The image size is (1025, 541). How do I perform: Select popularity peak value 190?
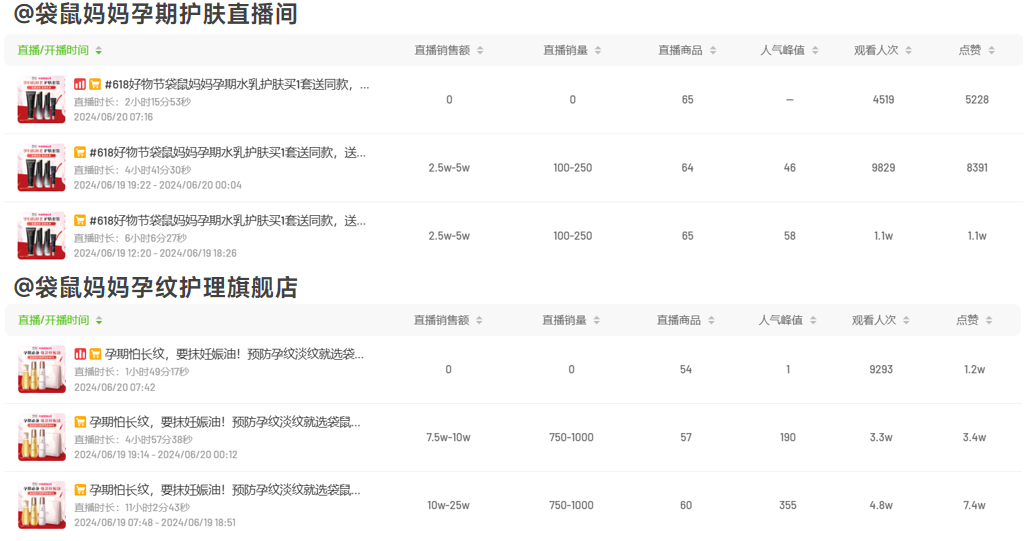pos(788,438)
